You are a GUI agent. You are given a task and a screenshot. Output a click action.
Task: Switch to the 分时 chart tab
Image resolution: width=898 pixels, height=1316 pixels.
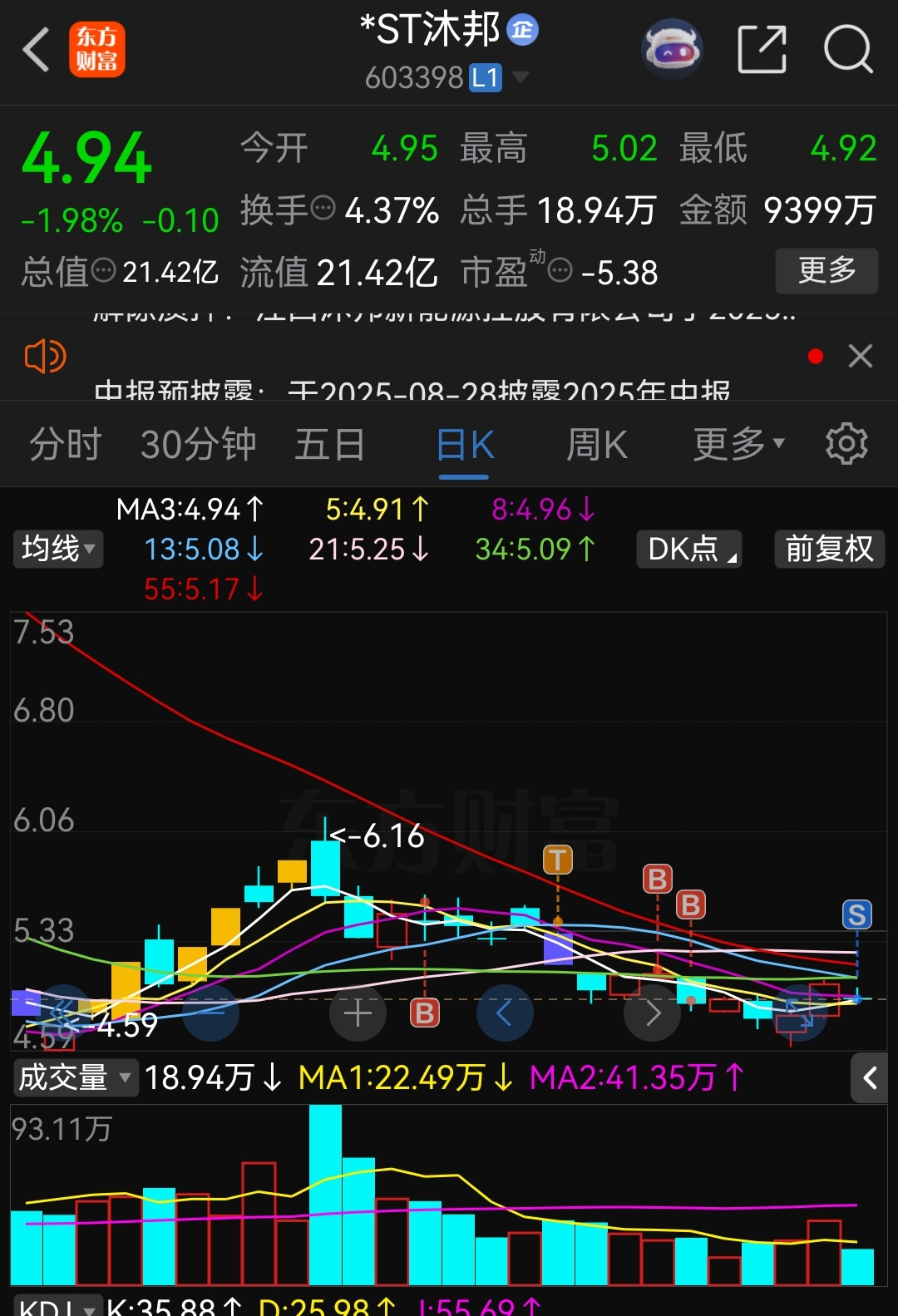point(66,445)
